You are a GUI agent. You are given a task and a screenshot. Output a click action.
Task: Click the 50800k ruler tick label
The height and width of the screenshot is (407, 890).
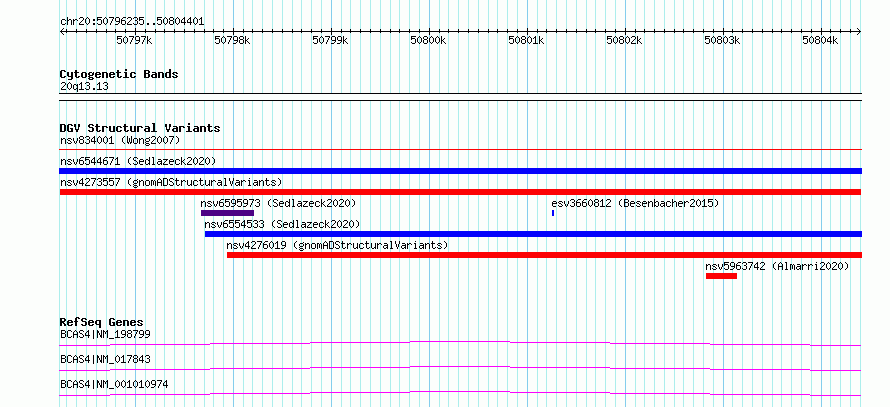click(x=429, y=40)
